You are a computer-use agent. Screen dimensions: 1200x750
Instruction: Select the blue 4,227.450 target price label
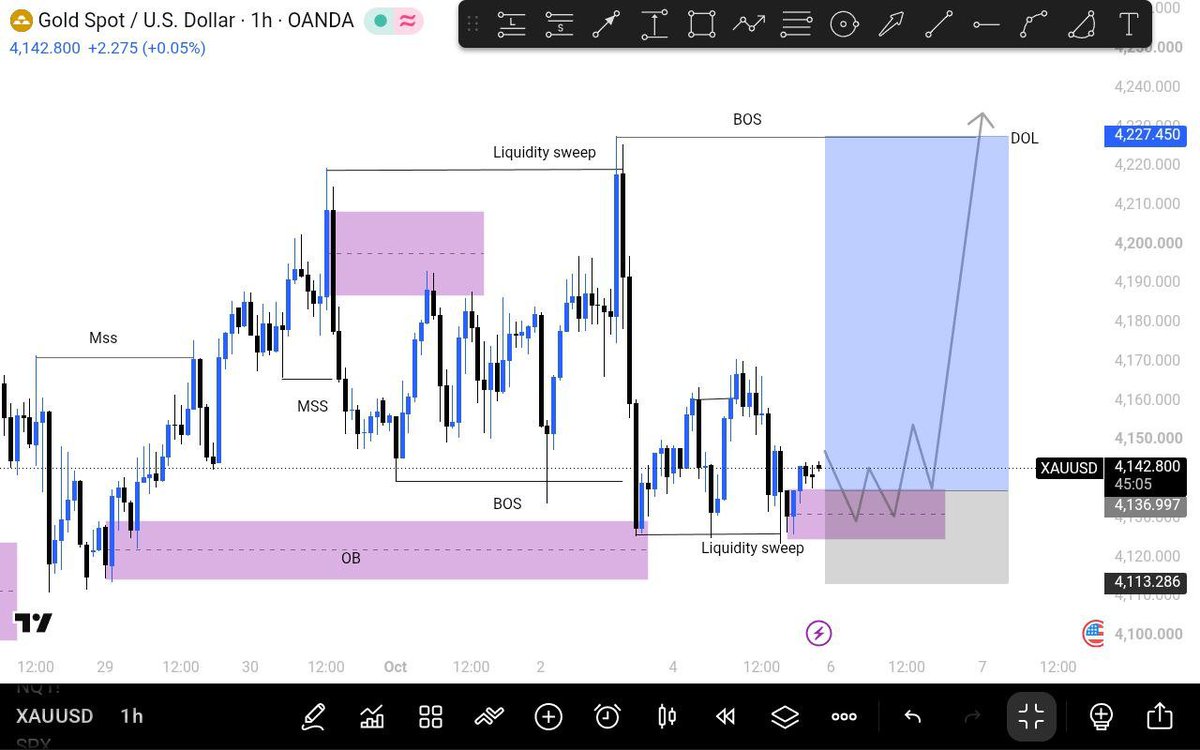(1148, 135)
